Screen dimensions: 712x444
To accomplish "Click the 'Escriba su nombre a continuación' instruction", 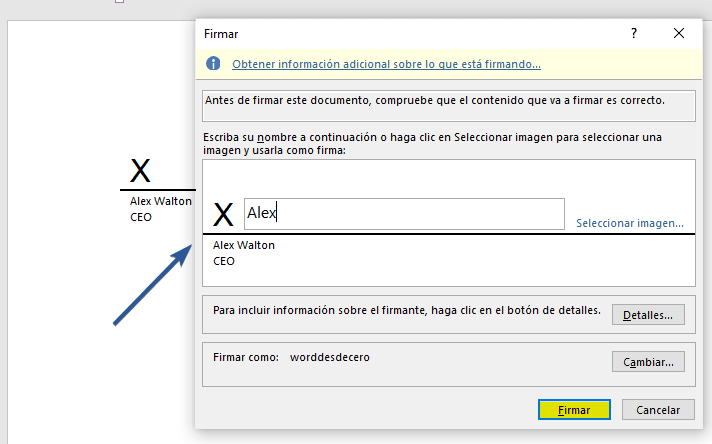I will pyautogui.click(x=432, y=143).
